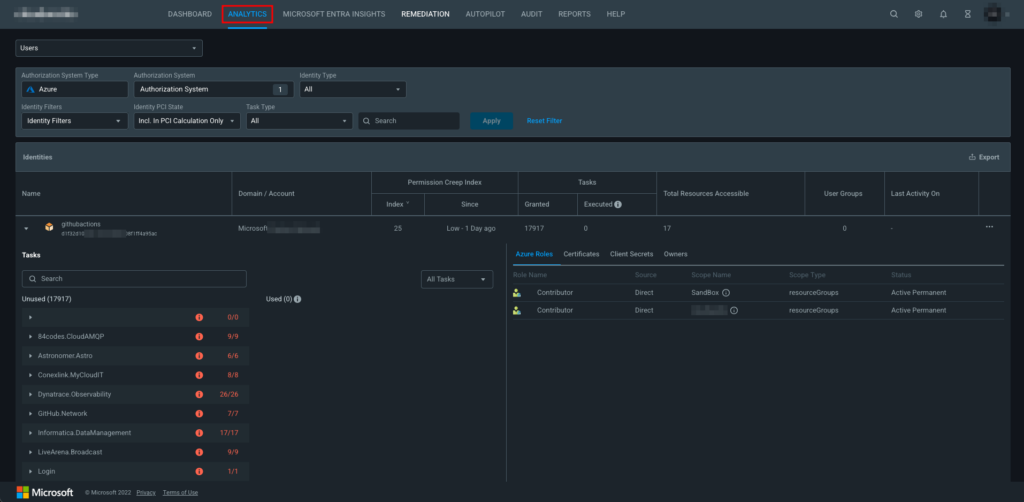Expand the GitHub.Network task group

[31, 414]
